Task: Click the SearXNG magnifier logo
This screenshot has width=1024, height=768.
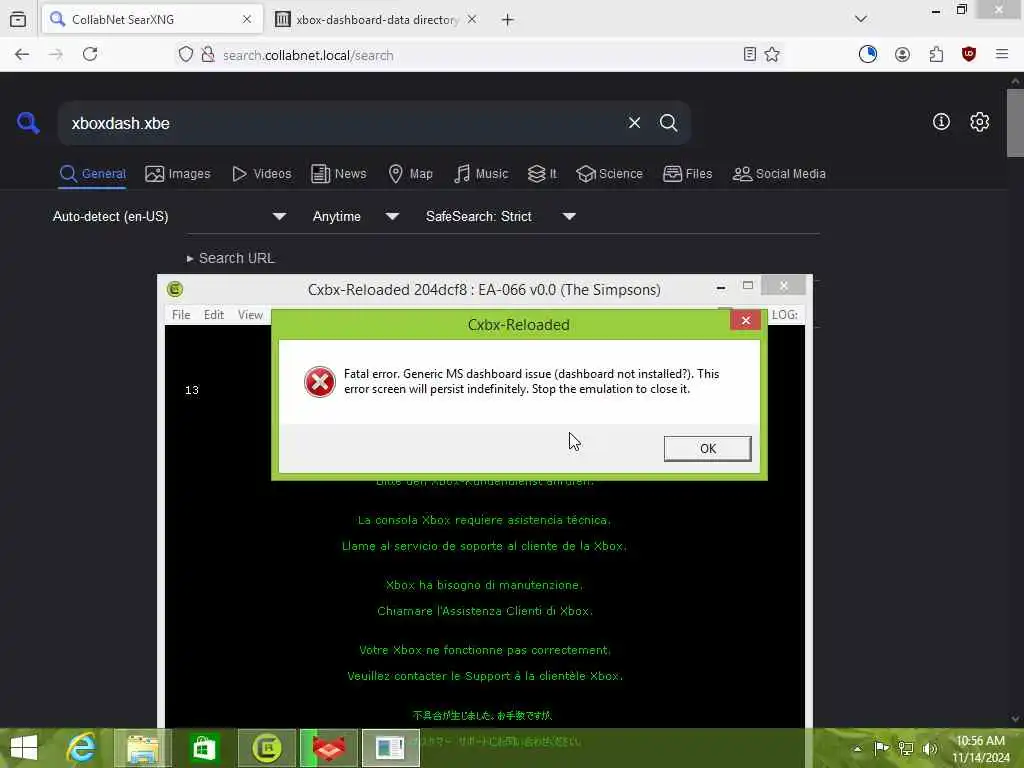Action: [x=28, y=123]
